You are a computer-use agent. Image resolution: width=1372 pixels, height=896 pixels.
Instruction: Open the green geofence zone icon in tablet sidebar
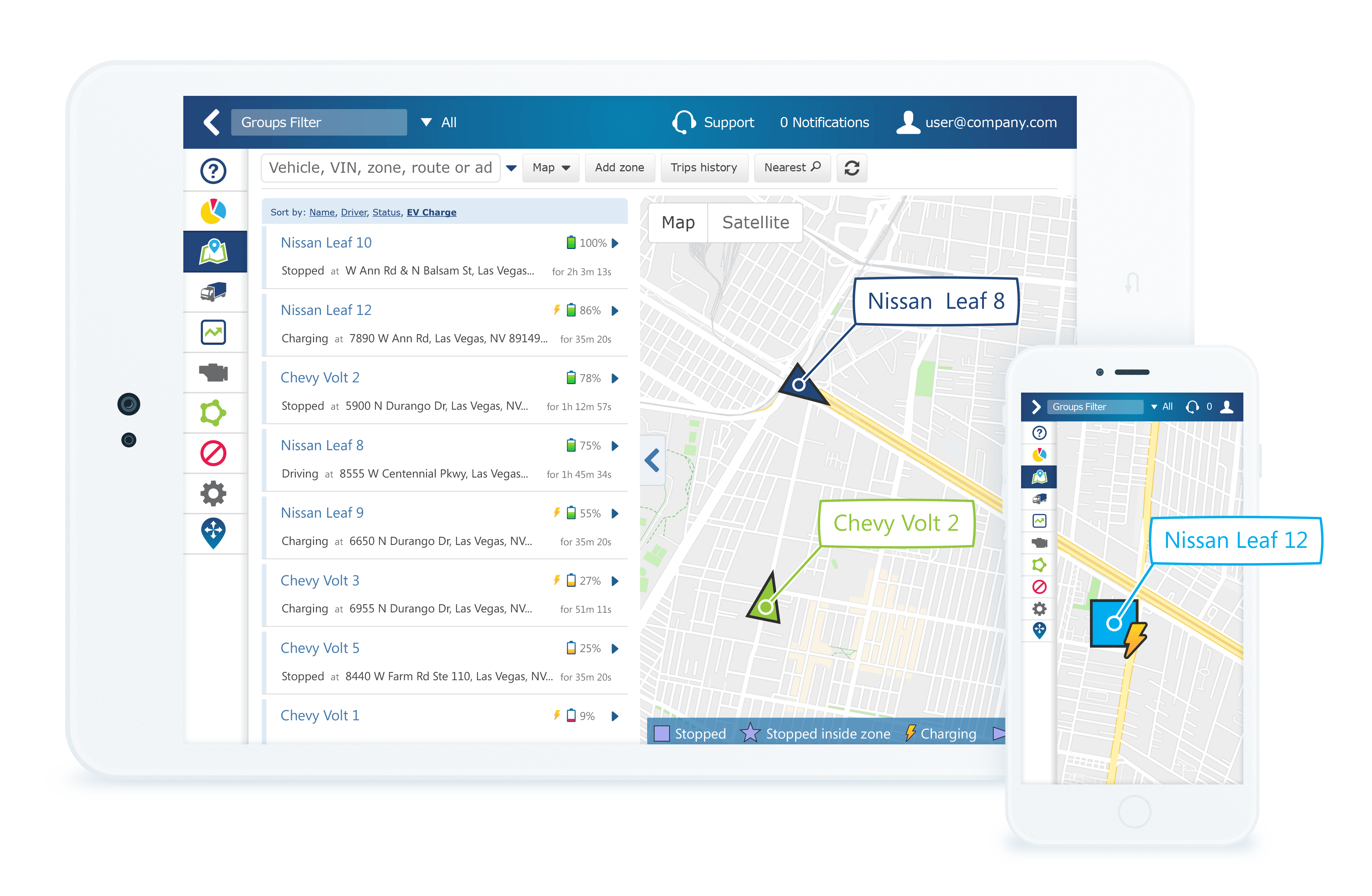(x=213, y=413)
